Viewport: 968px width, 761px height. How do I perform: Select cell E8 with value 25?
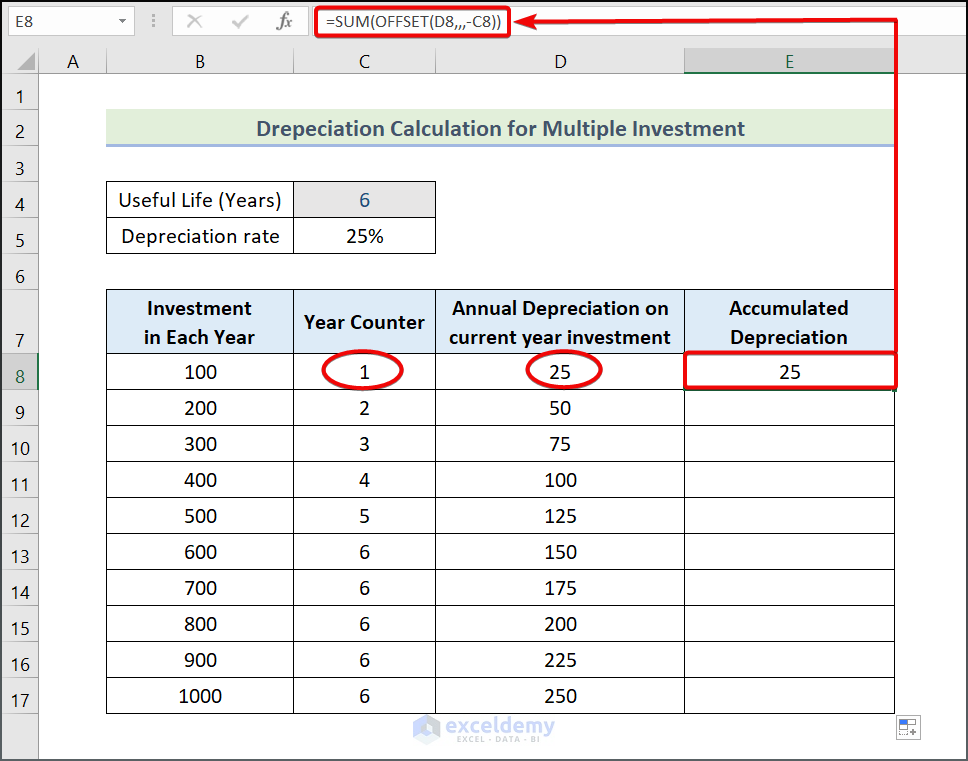coord(789,372)
